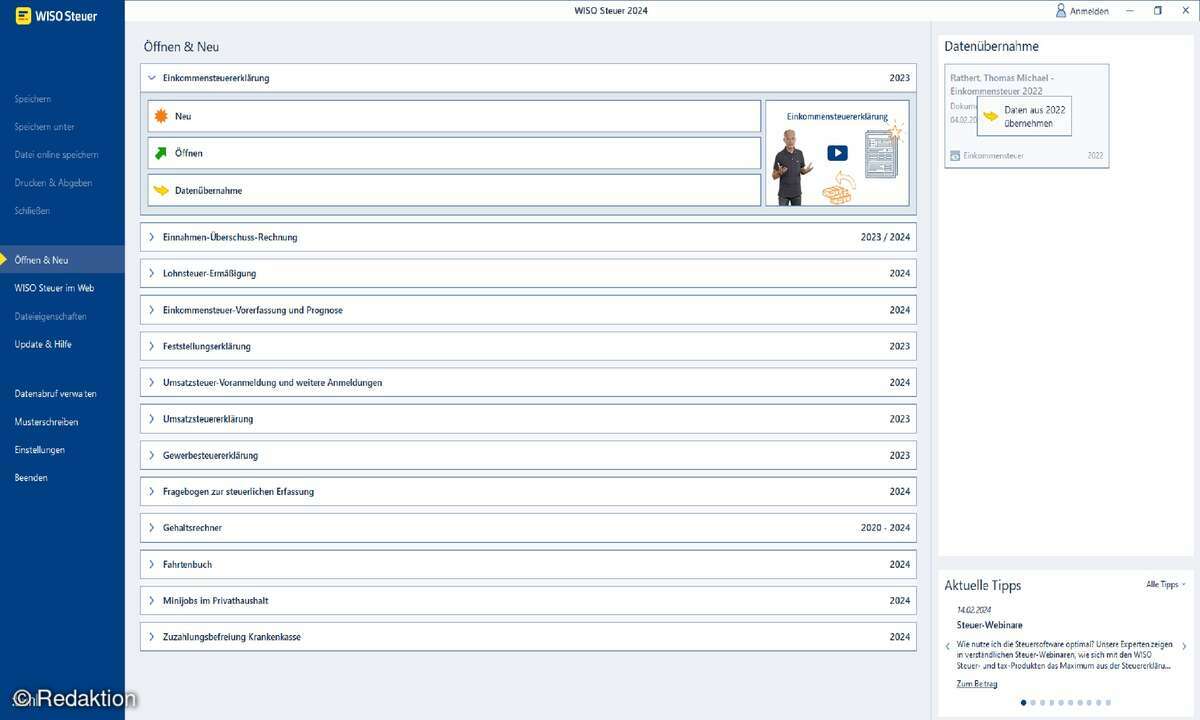The width and height of the screenshot is (1200, 720).
Task: Select the first tip pagination dot
Action: (1022, 702)
